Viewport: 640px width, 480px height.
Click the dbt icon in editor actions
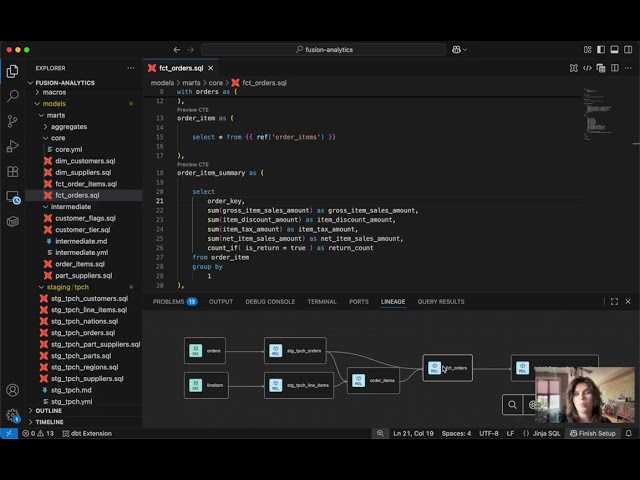coord(573,68)
